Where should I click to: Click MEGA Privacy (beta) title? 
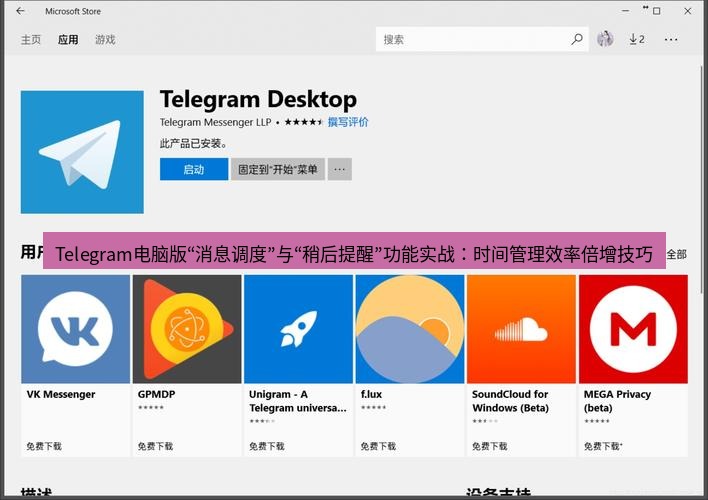click(617, 401)
